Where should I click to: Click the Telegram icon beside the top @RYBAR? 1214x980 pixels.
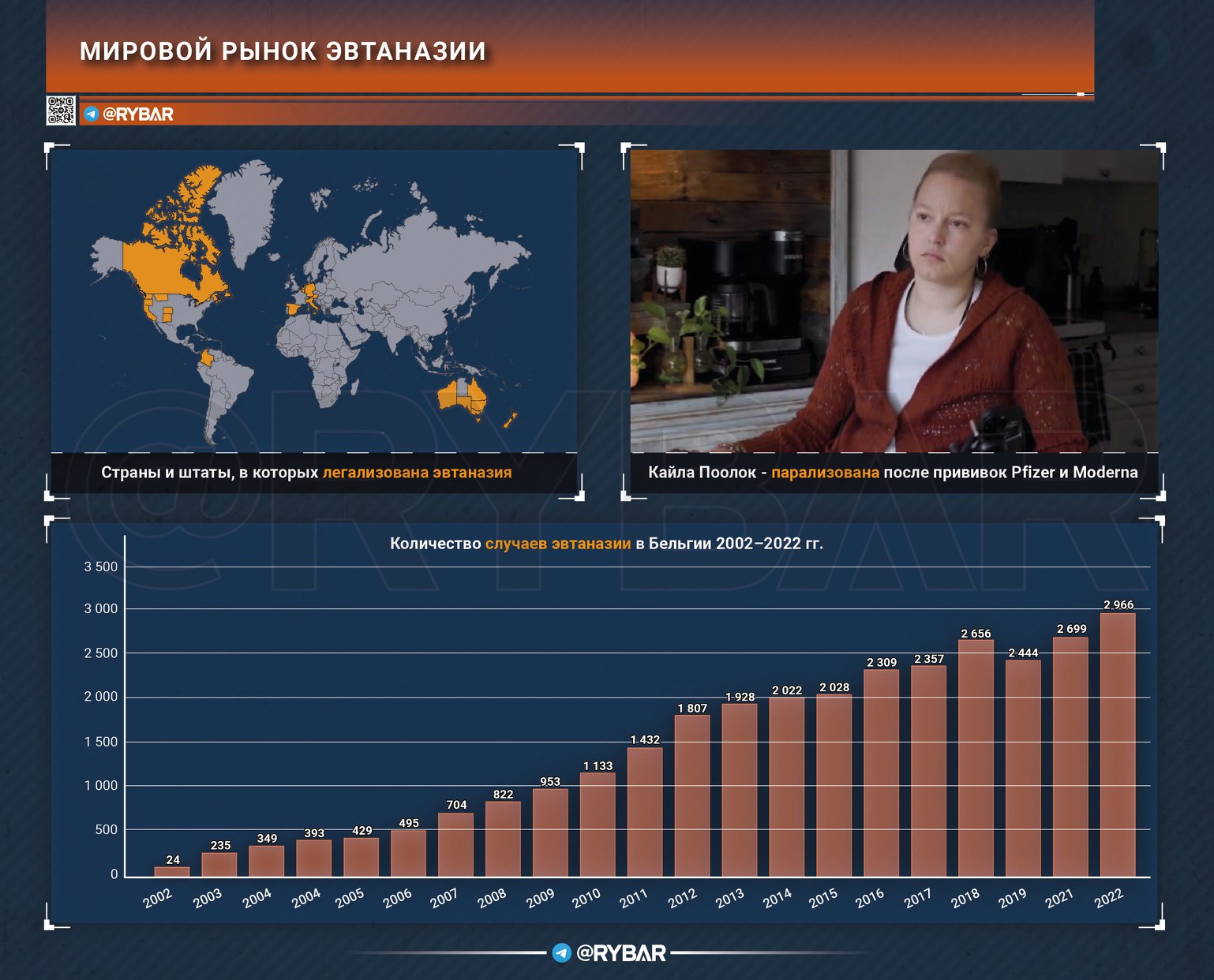click(x=92, y=114)
